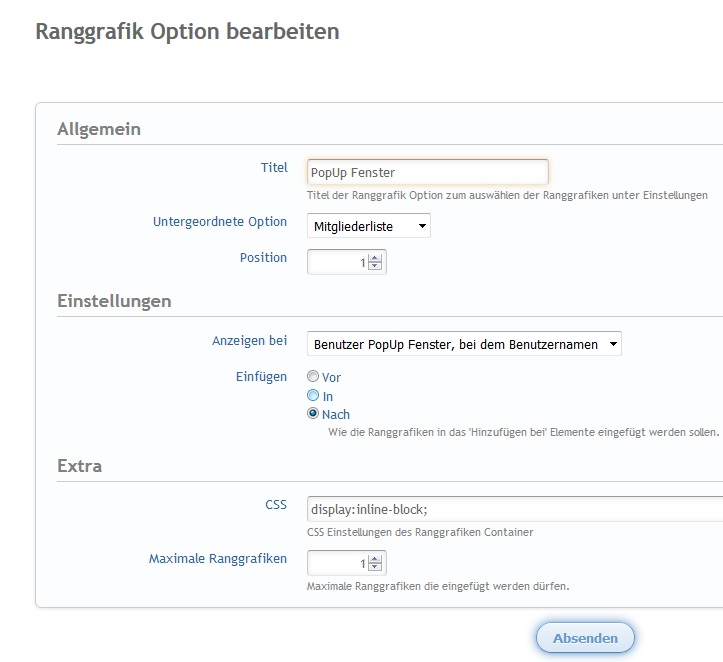Increase Maximale Ranggrafiken with up arrow
This screenshot has height=662, width=723.
click(x=375, y=558)
